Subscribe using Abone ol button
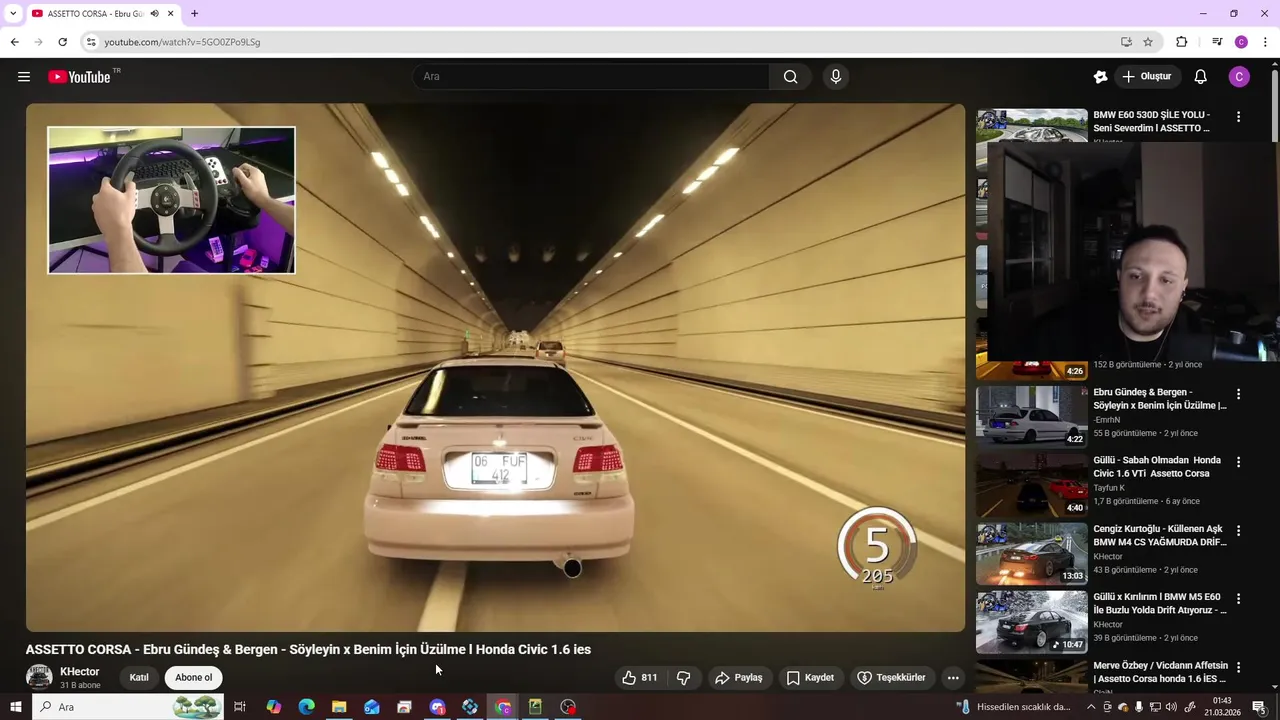 (x=194, y=677)
